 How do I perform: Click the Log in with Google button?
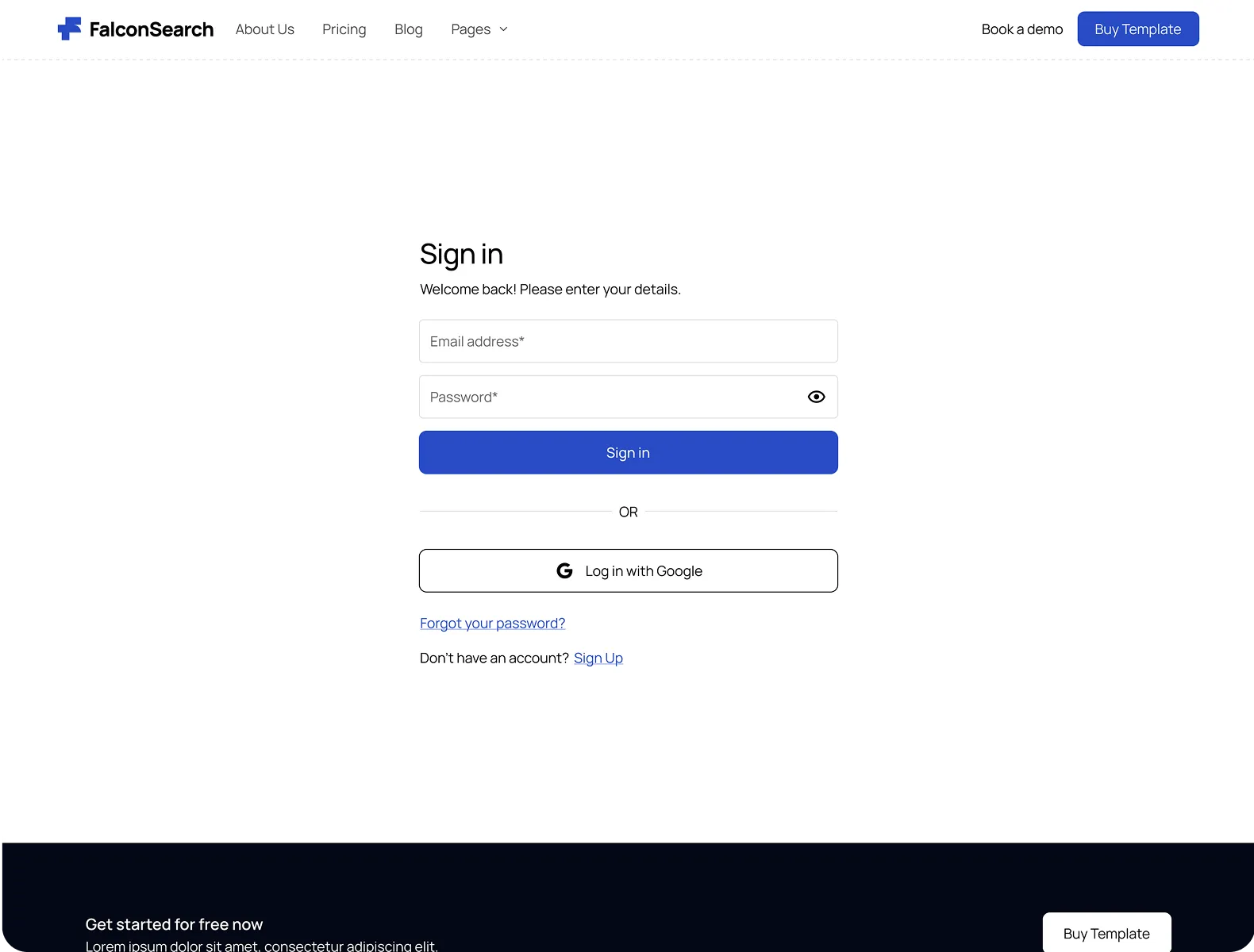point(629,570)
